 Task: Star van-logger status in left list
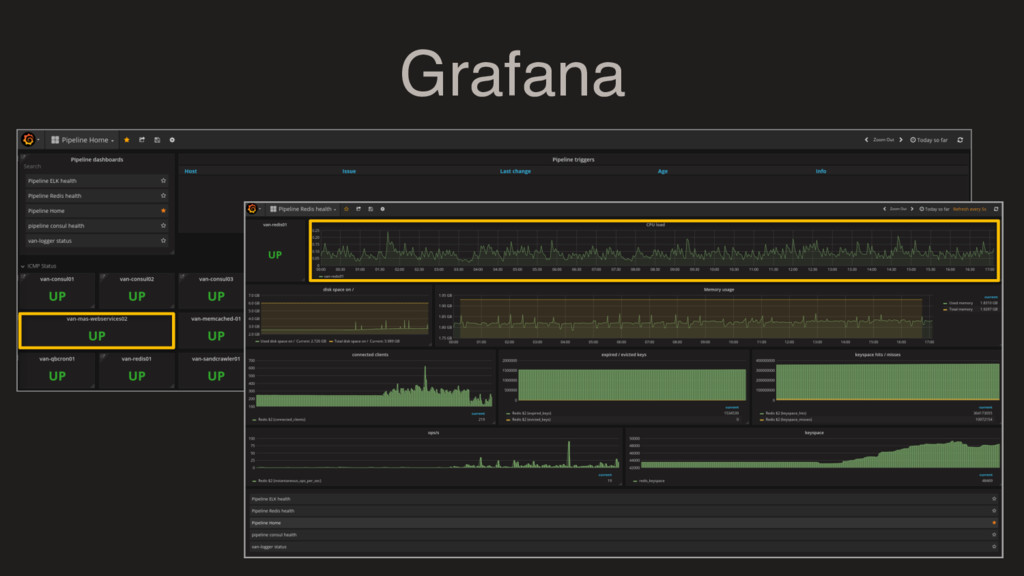point(163,241)
